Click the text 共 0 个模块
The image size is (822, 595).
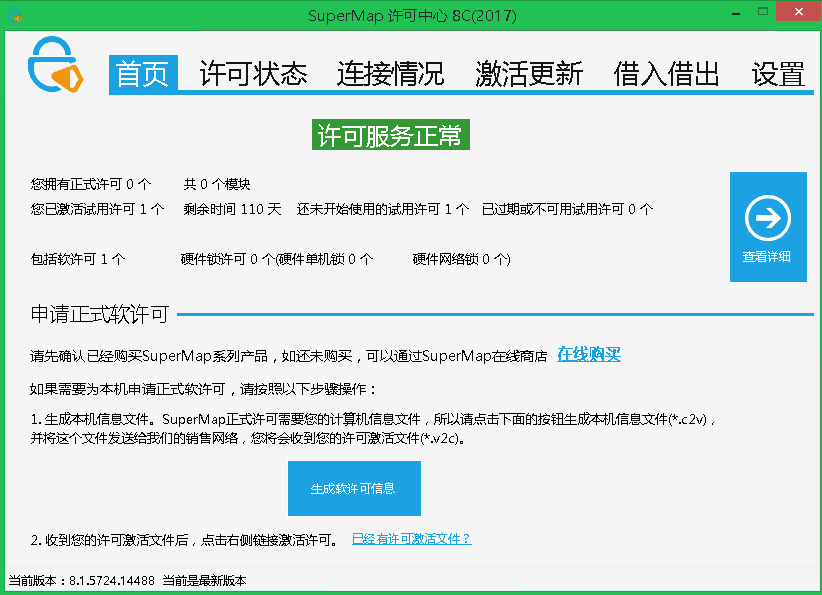click(217, 184)
